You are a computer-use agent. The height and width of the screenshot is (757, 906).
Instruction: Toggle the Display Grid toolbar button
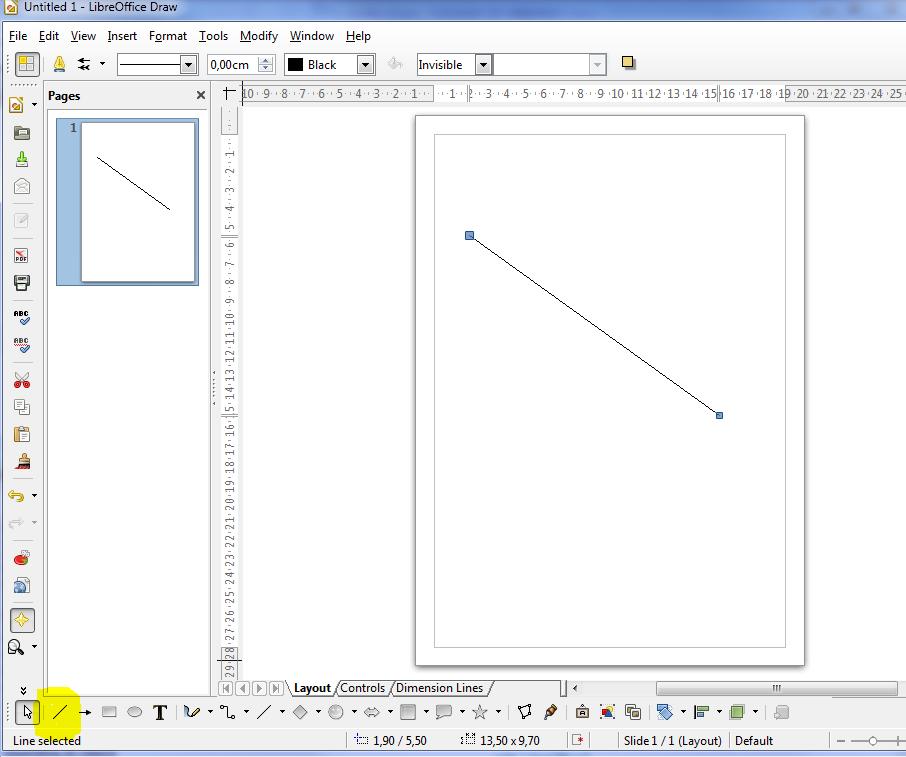(26, 64)
